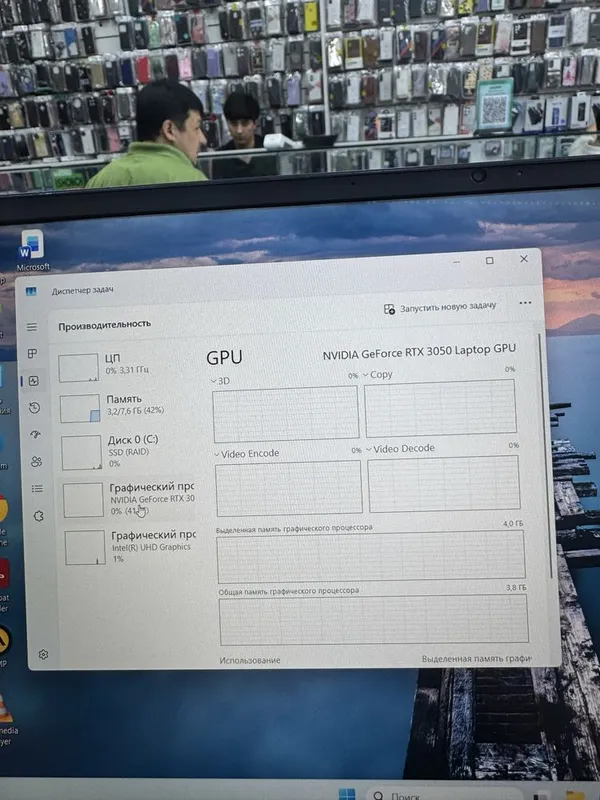Click the large GPU heading text
This screenshot has width=600, height=800.
pyautogui.click(x=224, y=358)
